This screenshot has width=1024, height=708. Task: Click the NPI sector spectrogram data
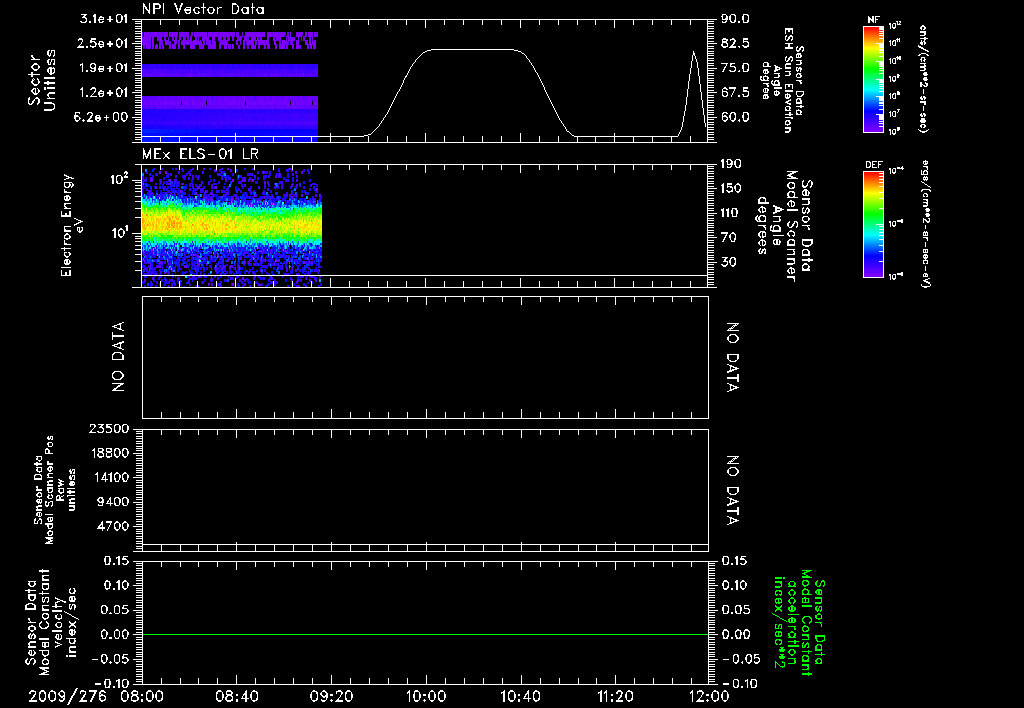[x=230, y=86]
